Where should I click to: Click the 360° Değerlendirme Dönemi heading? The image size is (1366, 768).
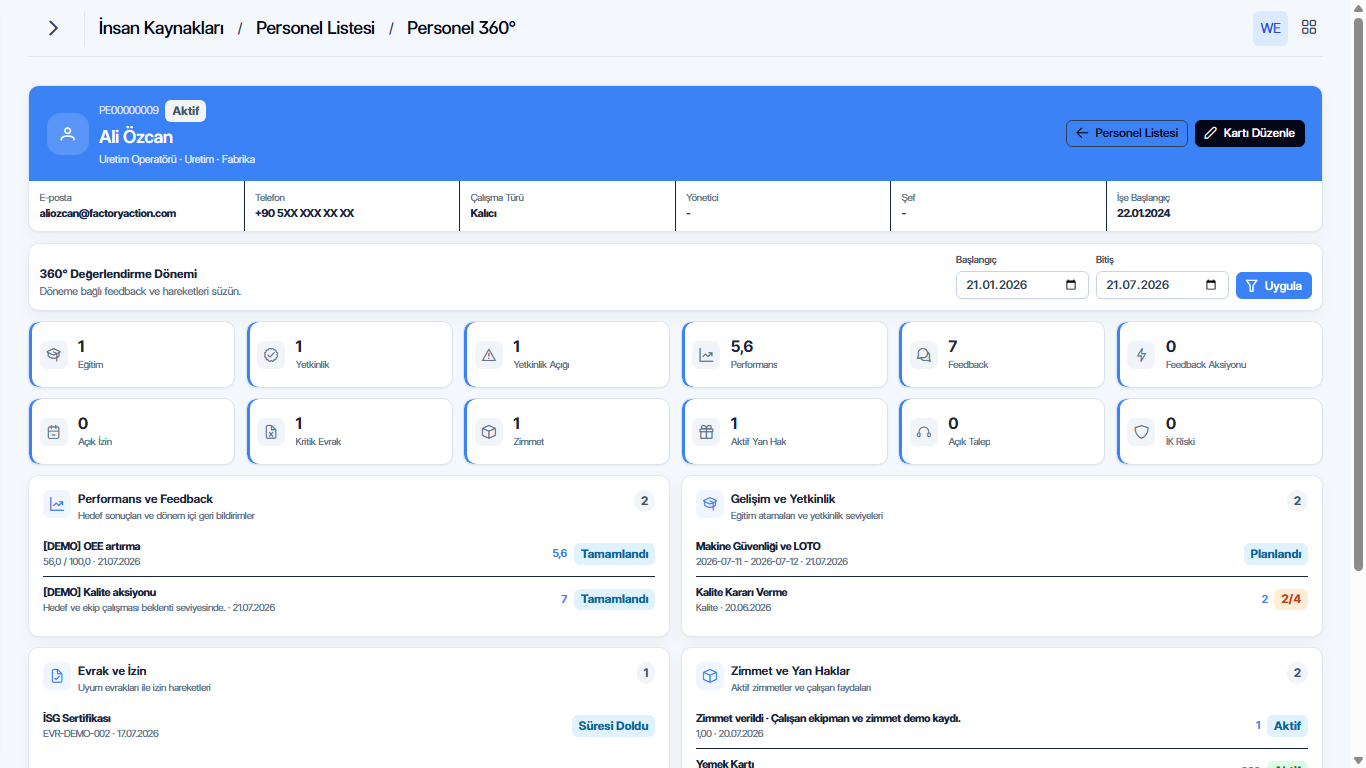(118, 274)
